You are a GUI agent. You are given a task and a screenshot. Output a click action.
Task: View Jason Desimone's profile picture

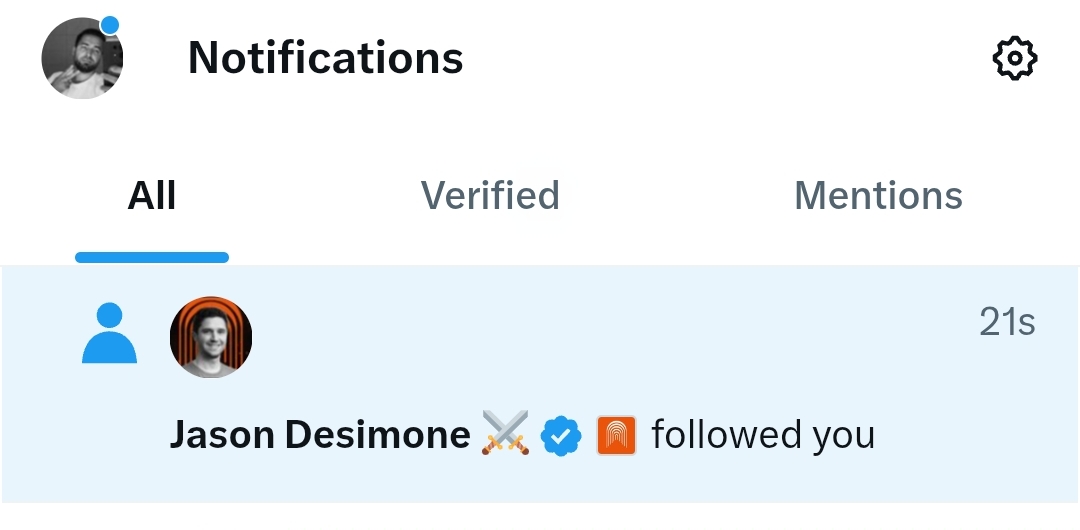tap(210, 337)
